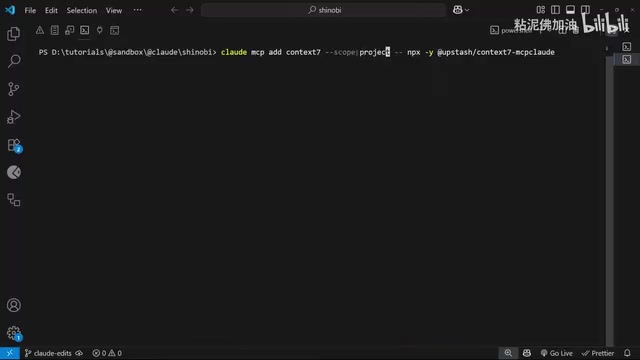Switch to the Output panel icon

pyautogui.click(x=55, y=30)
